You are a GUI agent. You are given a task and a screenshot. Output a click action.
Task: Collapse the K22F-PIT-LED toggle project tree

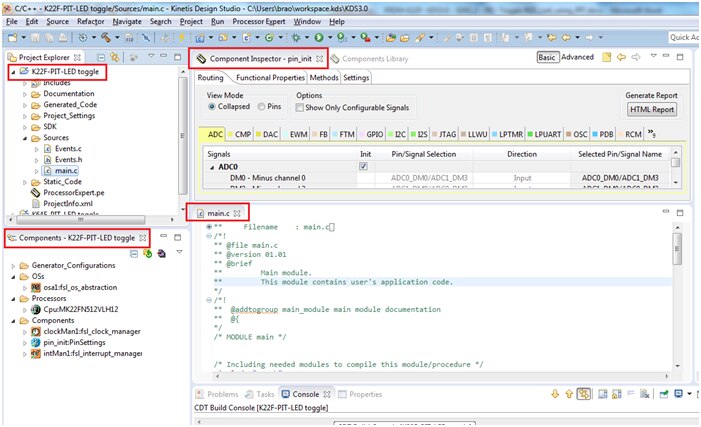click(12, 72)
